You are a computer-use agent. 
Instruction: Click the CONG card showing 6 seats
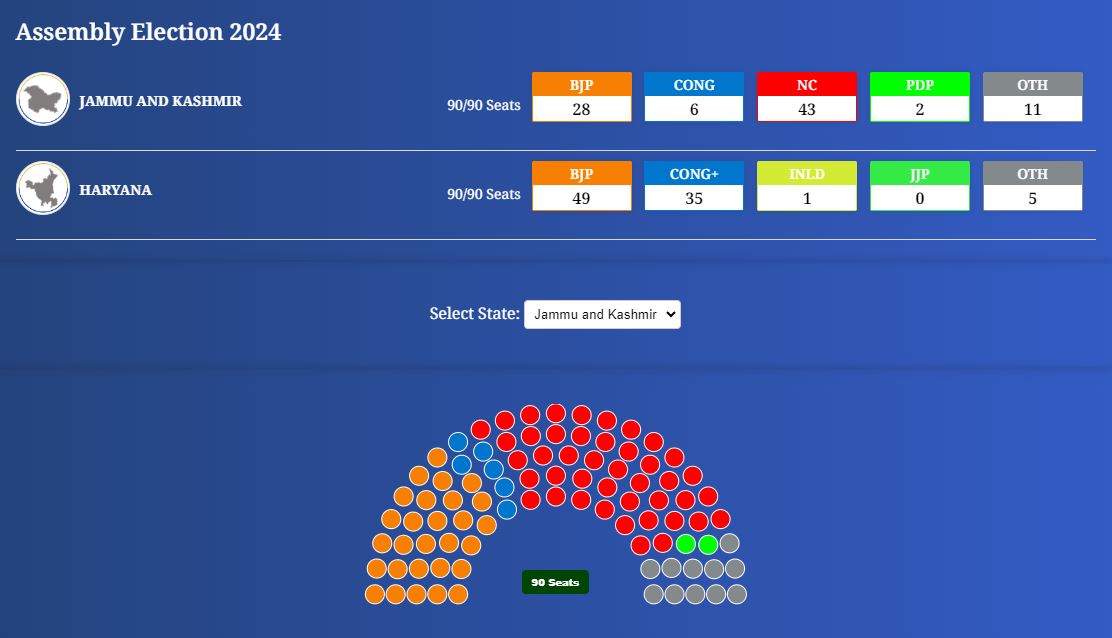(694, 97)
